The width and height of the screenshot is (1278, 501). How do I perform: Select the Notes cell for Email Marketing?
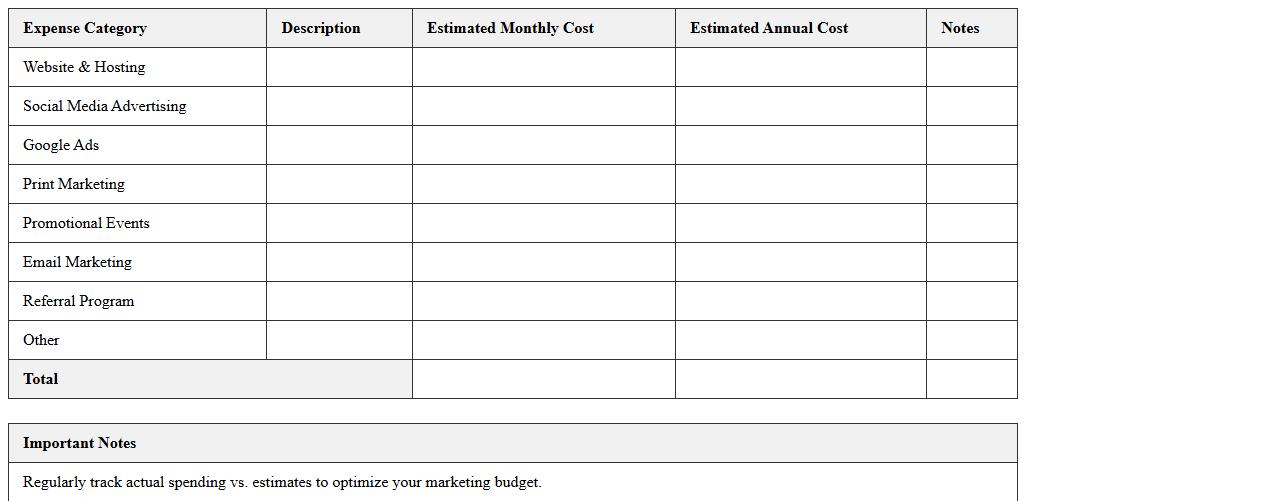point(971,262)
